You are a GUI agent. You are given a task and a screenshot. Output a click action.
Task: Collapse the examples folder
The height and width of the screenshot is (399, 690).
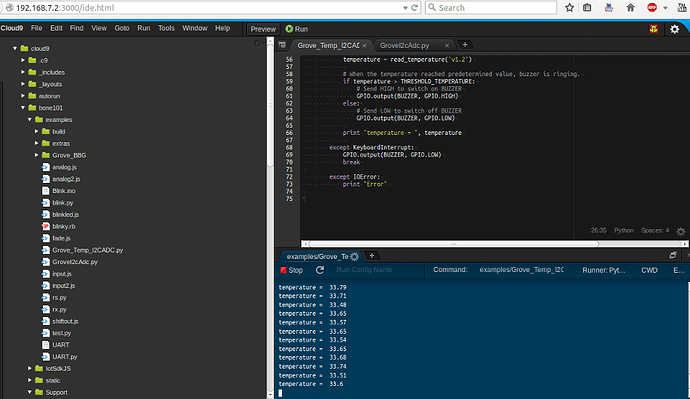pos(30,120)
